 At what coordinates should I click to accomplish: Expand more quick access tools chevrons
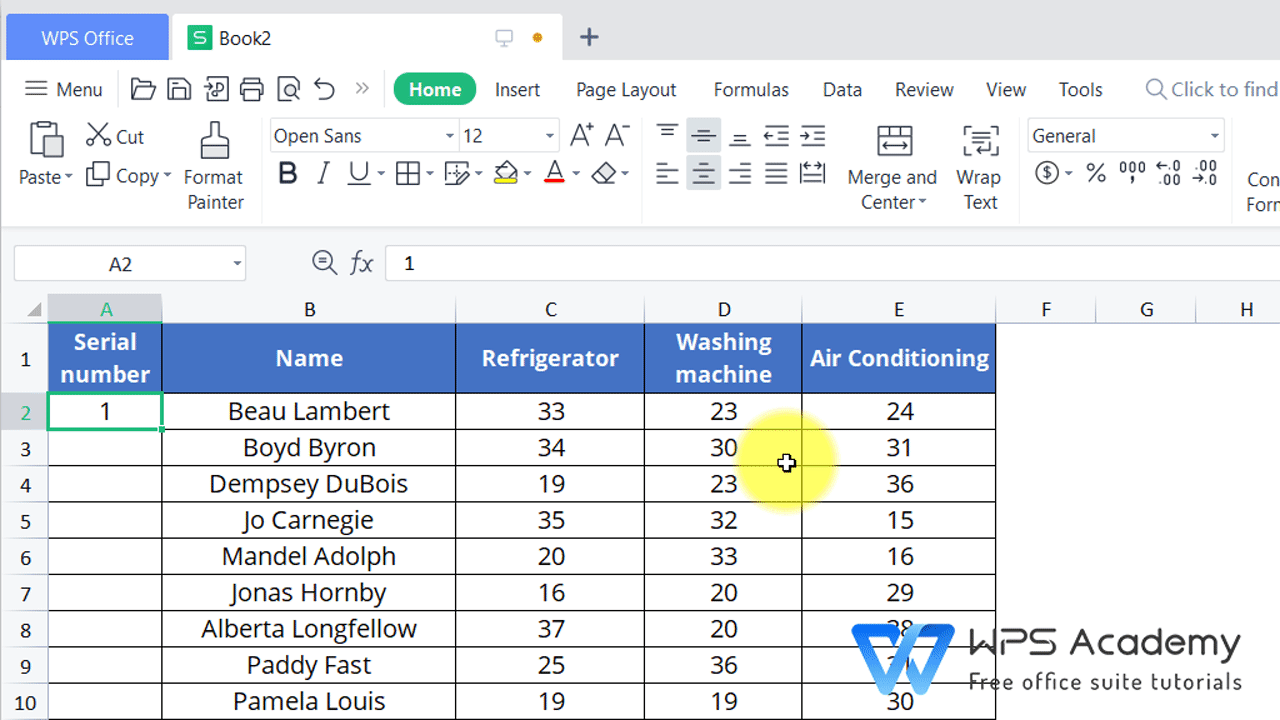[362, 89]
